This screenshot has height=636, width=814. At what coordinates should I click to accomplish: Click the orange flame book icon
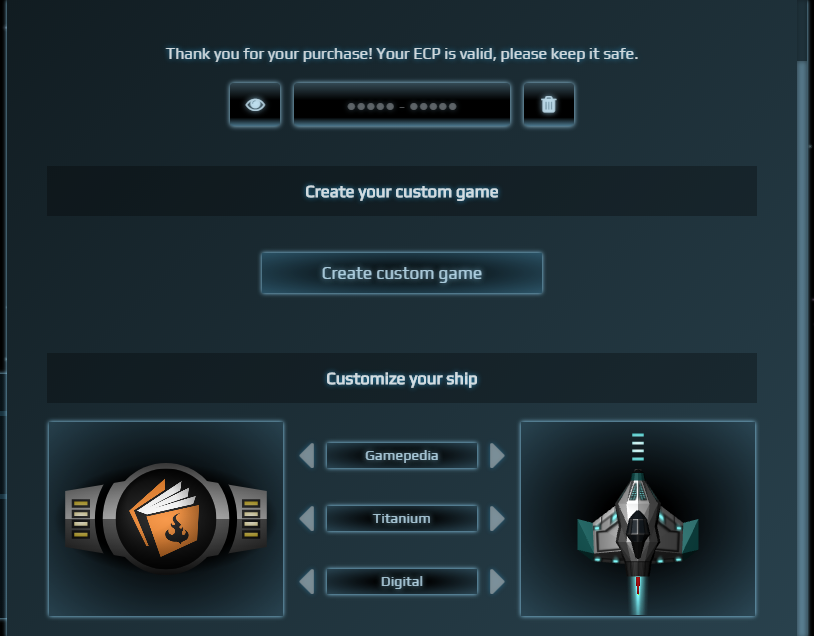pyautogui.click(x=166, y=518)
